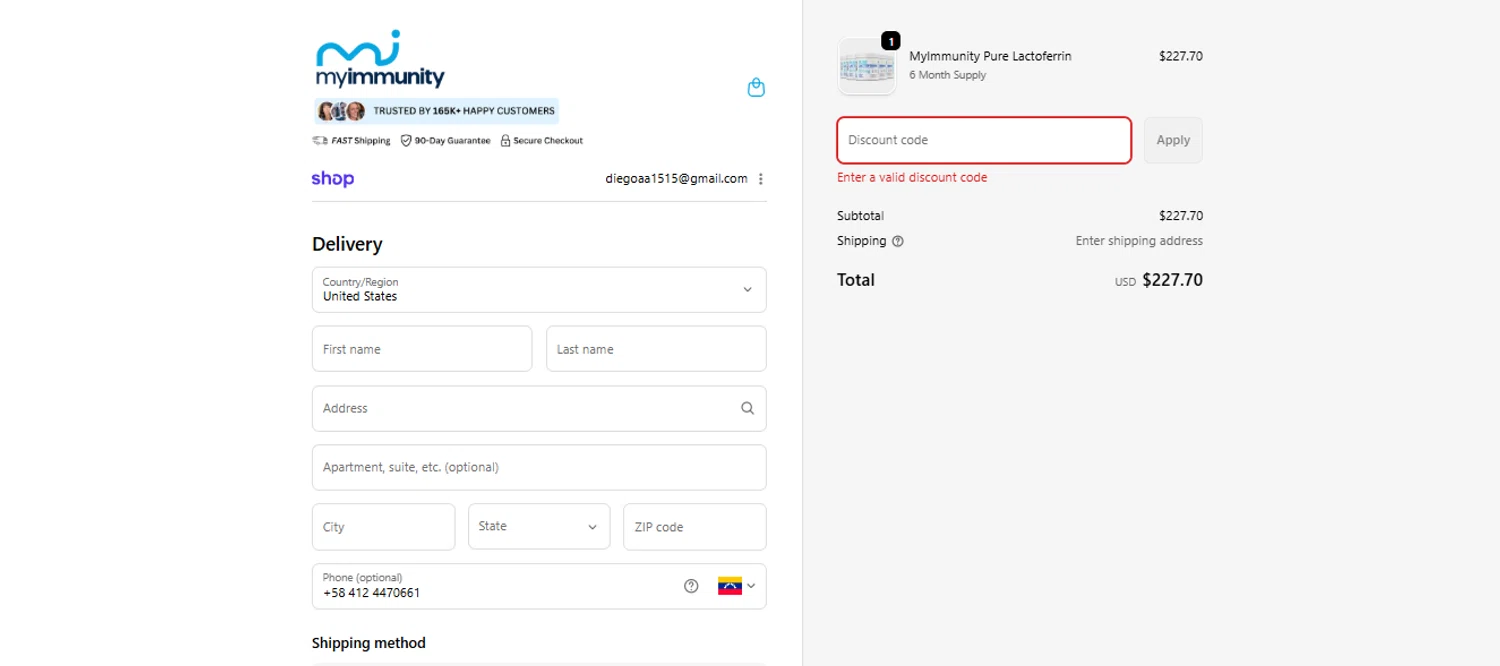This screenshot has height=666, width=1500.
Task: Click the 'Enter a valid discount code' error
Action: pyautogui.click(x=912, y=178)
